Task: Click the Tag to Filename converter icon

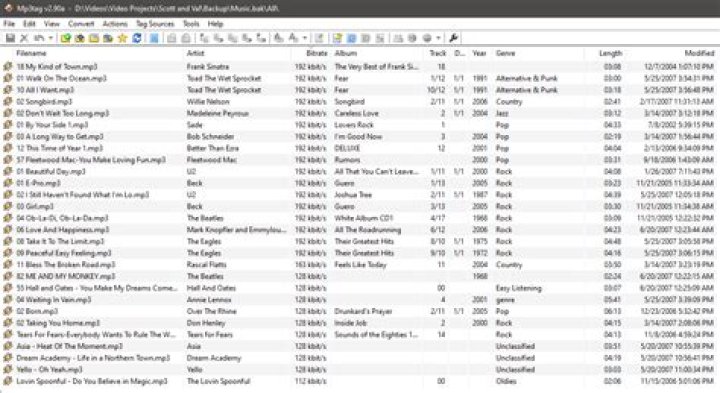Action: [x=204, y=38]
